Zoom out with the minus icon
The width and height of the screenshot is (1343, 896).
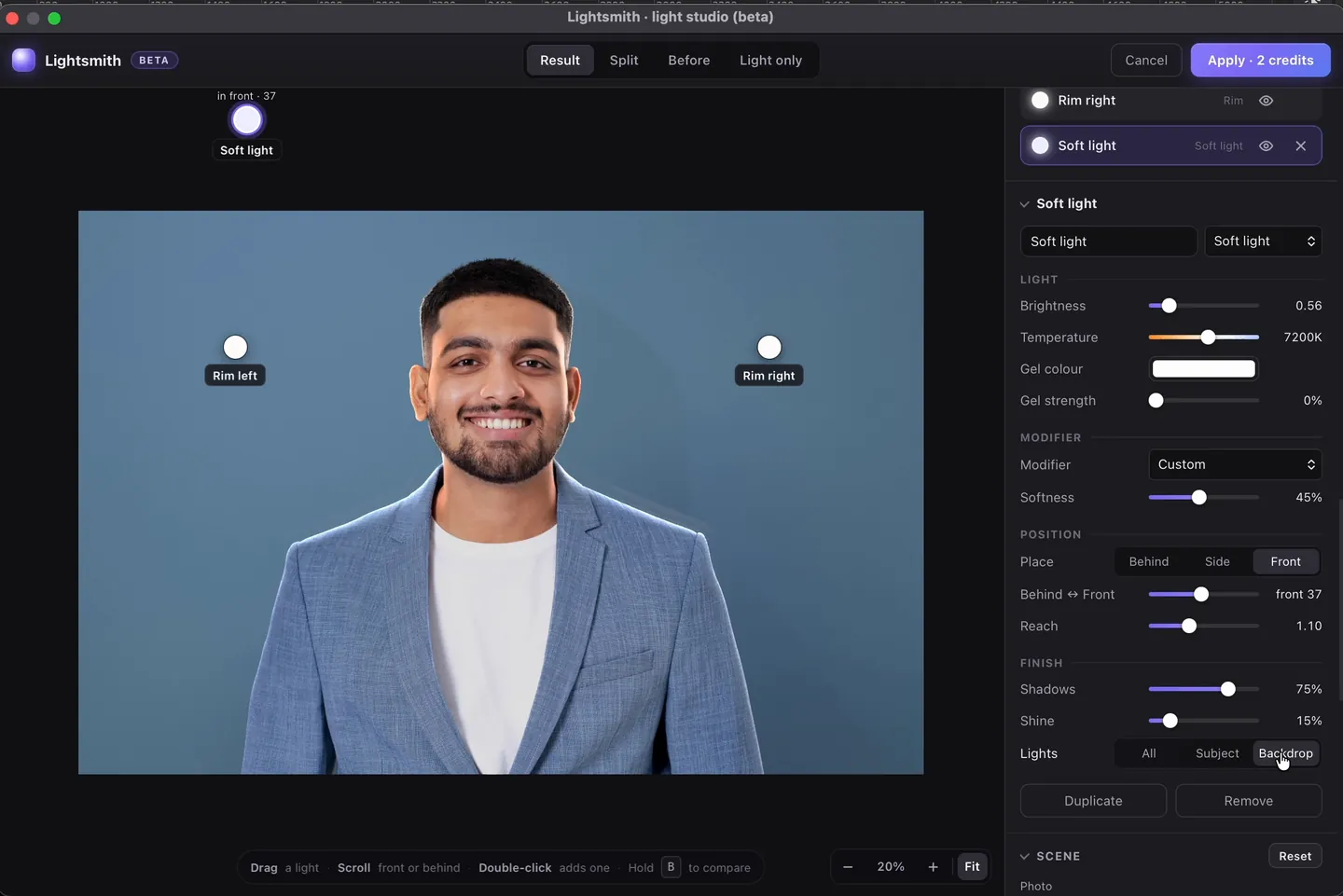(x=848, y=867)
